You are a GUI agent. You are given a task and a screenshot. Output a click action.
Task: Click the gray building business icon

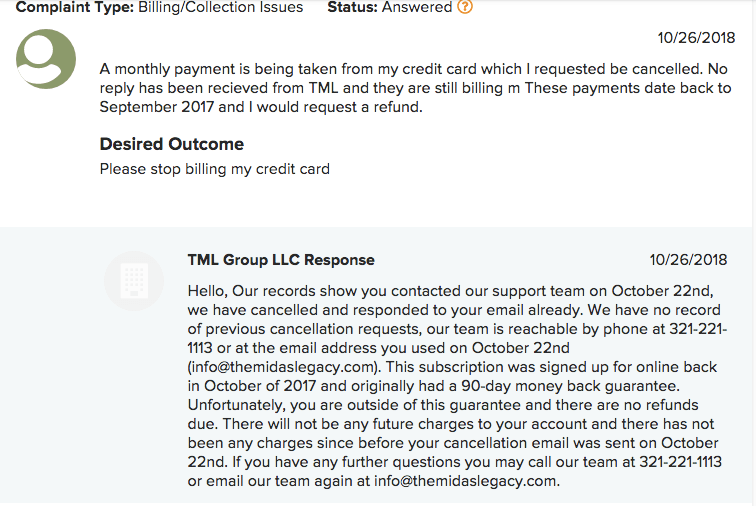pyautogui.click(x=134, y=281)
